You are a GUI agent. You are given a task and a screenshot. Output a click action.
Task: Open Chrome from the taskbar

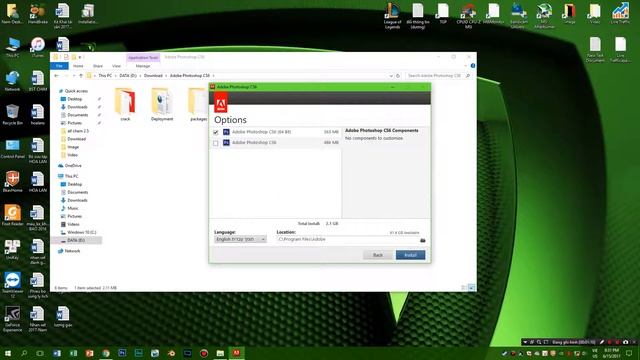pyautogui.click(x=106, y=353)
